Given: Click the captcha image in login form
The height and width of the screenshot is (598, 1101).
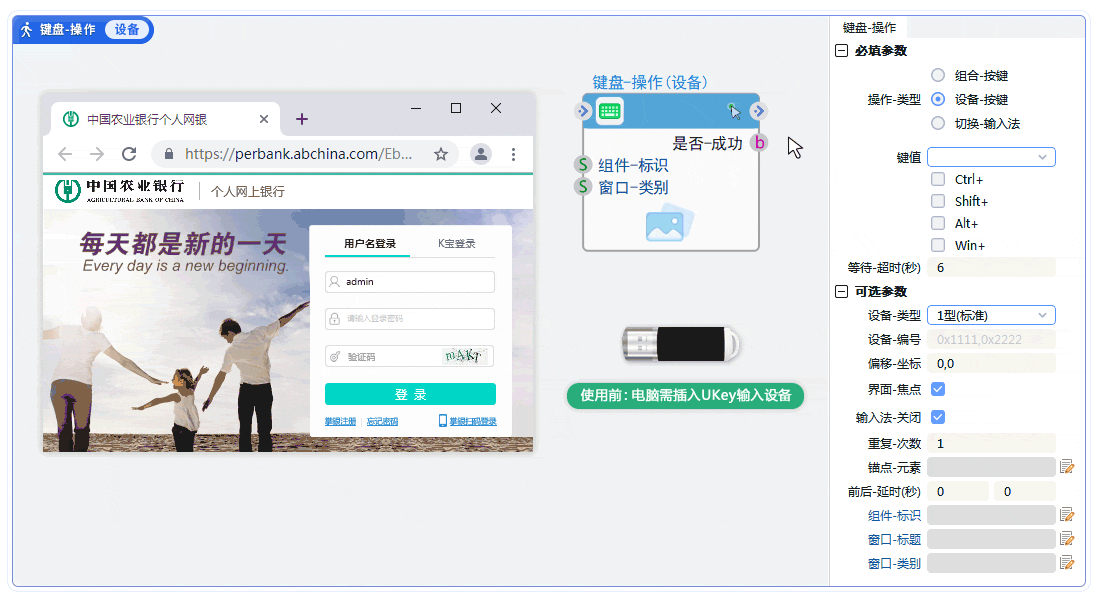Looking at the screenshot, I should pyautogui.click(x=463, y=356).
